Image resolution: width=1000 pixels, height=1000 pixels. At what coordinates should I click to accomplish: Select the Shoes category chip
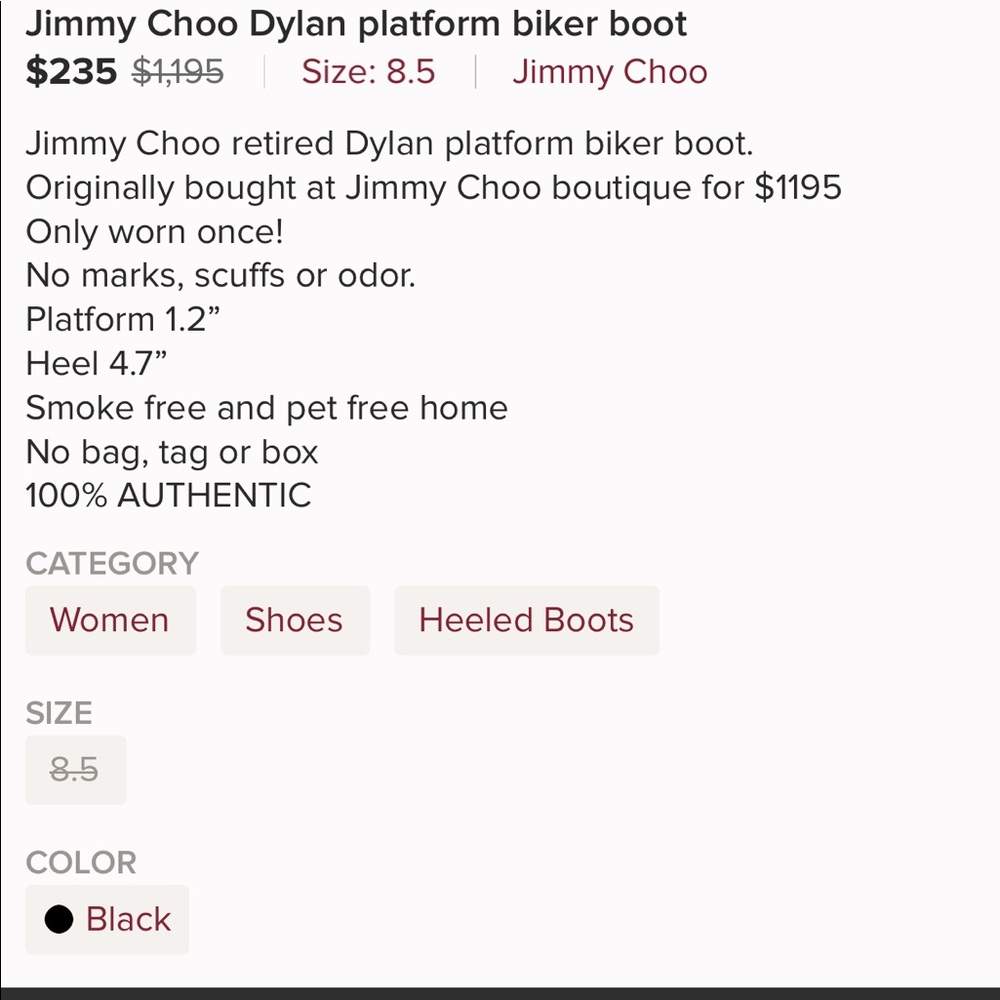294,620
